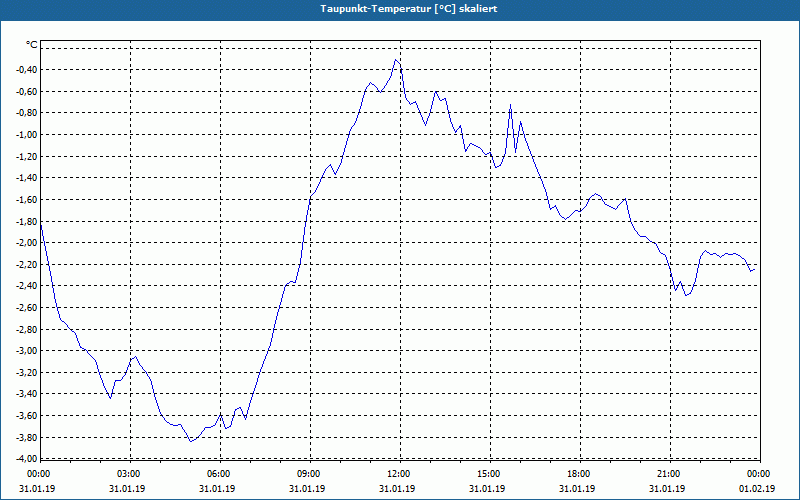Viewport: 800px width, 500px height.
Task: Click the 03:00 time label
Action: click(130, 474)
